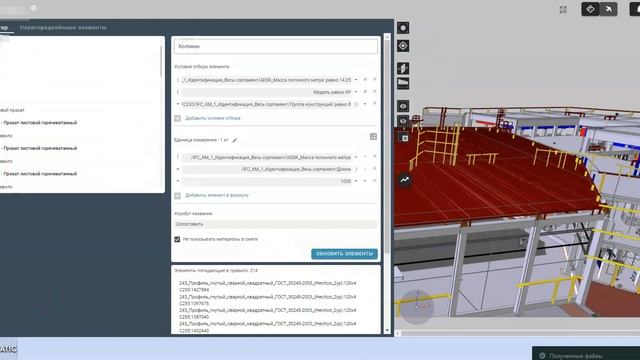
Task: Open the dropdown on 'Модель равно КР' row
Action: point(356,92)
